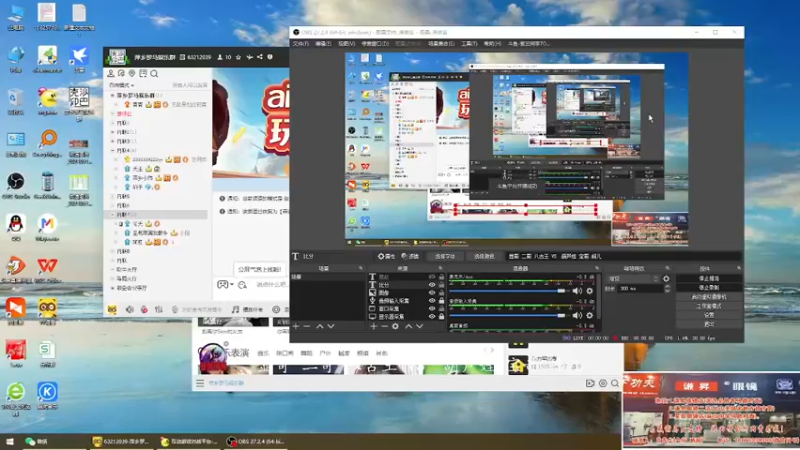Viewport: 800px width, 450px height.
Task: Toggle lock on Audio Input Capture source
Action: (441, 301)
